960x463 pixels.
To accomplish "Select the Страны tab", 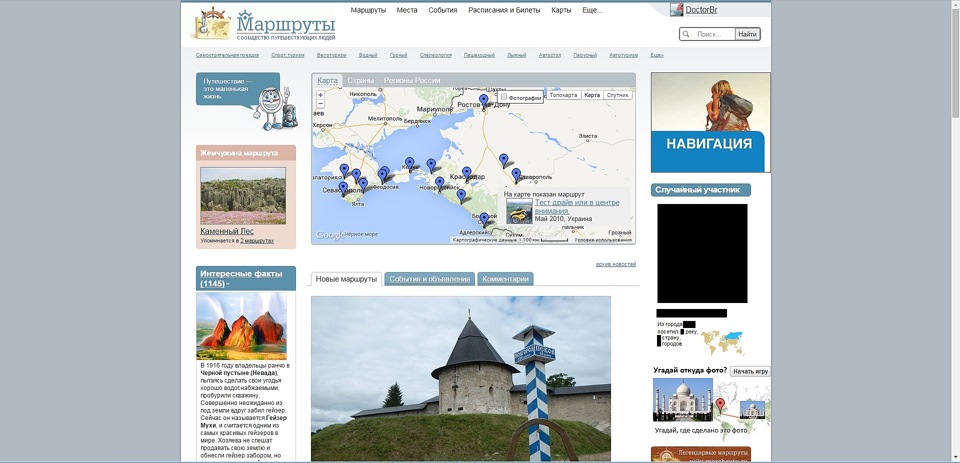I will tap(361, 80).
